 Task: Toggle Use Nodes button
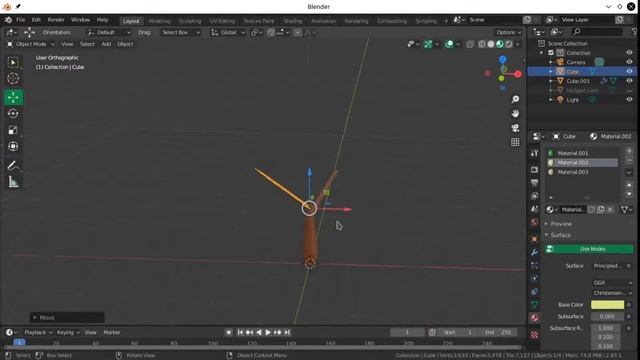coord(589,249)
